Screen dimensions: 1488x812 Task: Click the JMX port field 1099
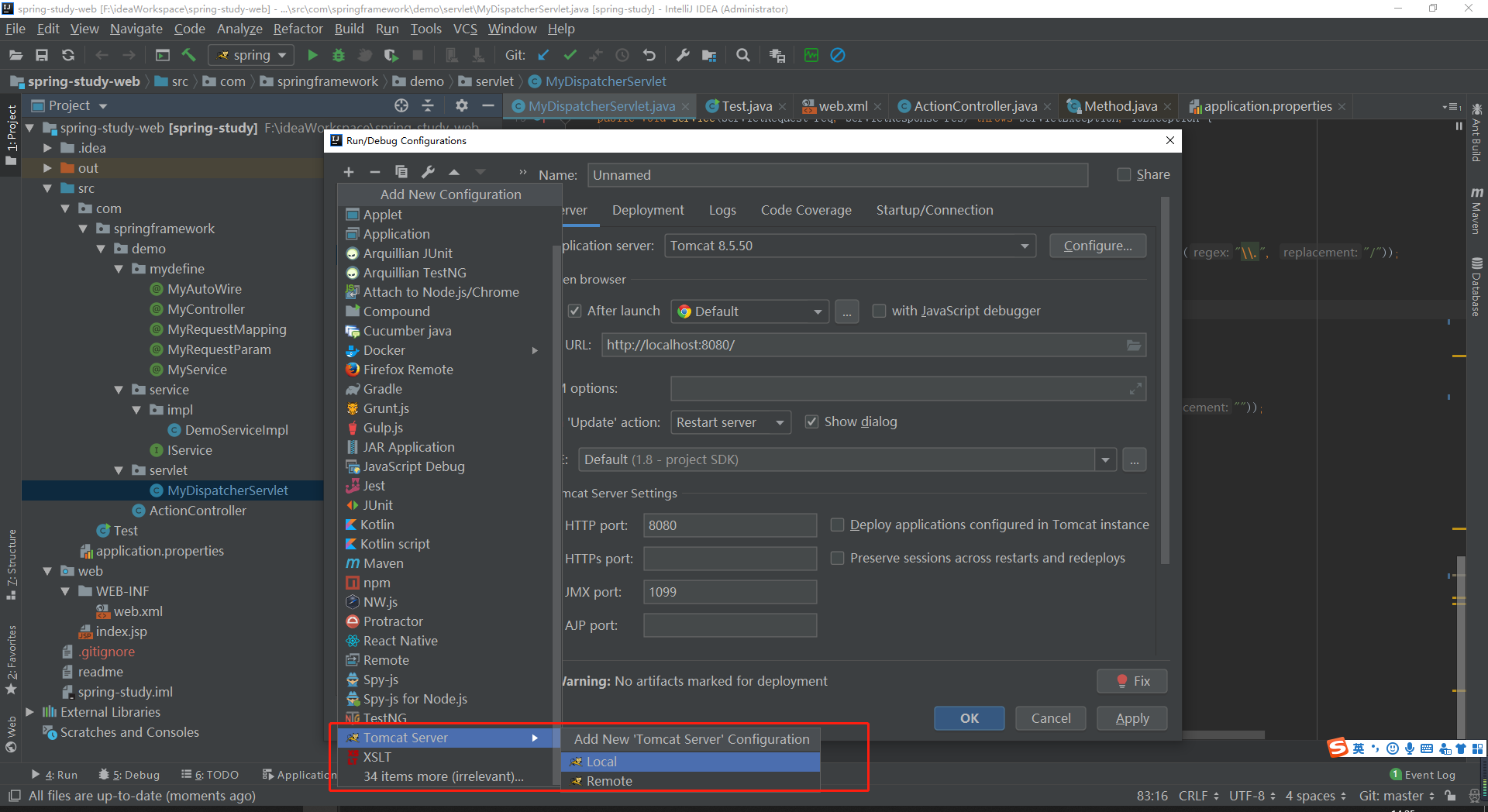(x=730, y=592)
